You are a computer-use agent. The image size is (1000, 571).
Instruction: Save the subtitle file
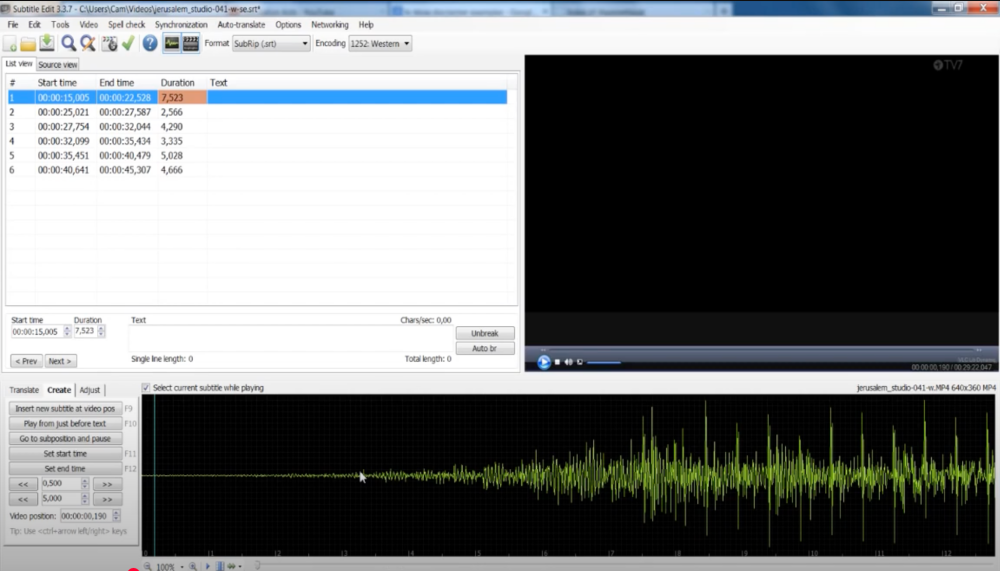(47, 43)
